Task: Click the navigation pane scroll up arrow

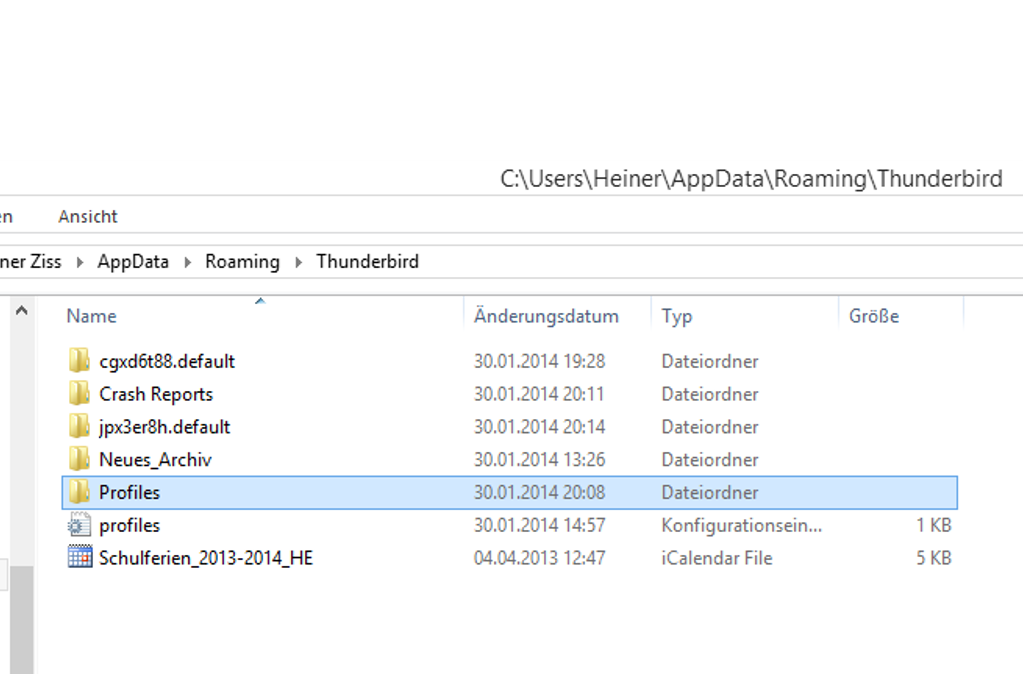Action: click(21, 312)
